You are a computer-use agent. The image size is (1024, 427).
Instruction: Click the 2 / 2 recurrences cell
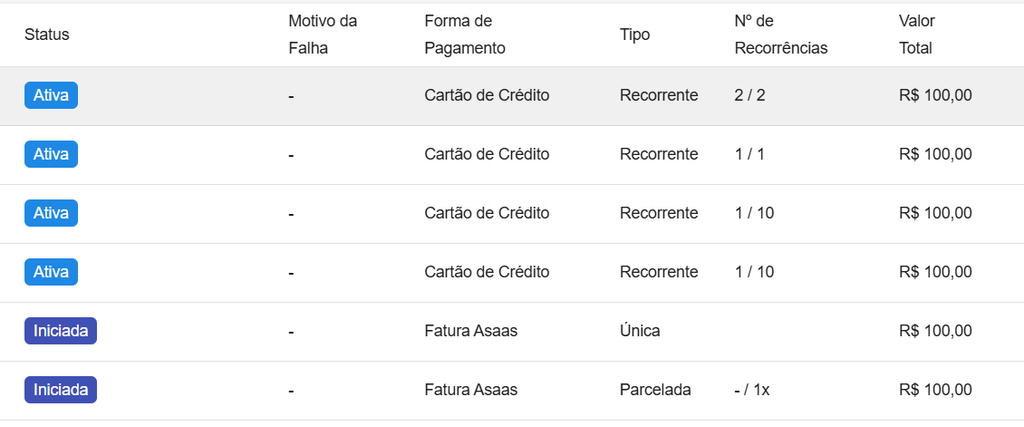tap(750, 95)
